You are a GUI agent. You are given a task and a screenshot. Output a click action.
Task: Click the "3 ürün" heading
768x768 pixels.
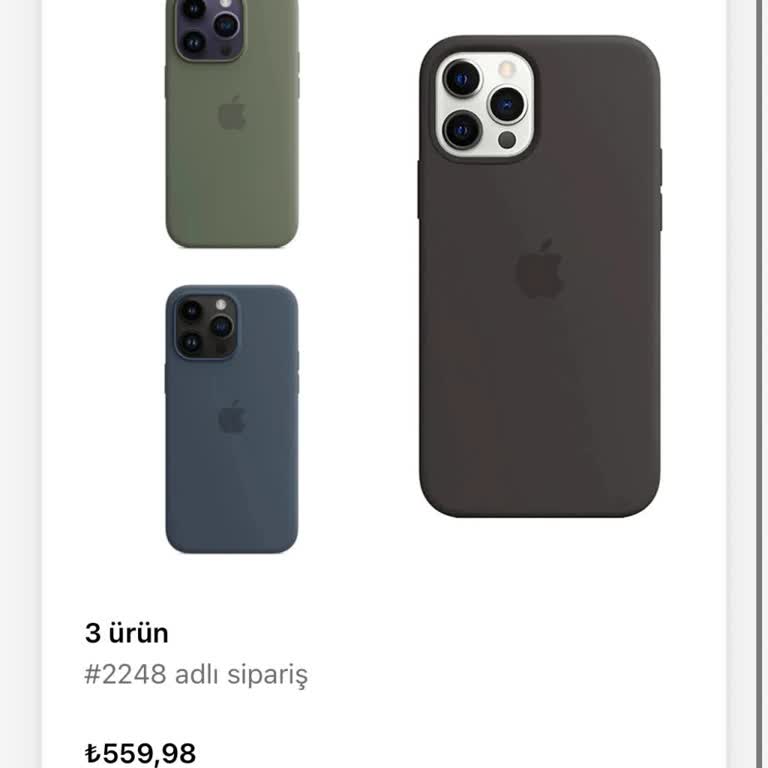[127, 633]
